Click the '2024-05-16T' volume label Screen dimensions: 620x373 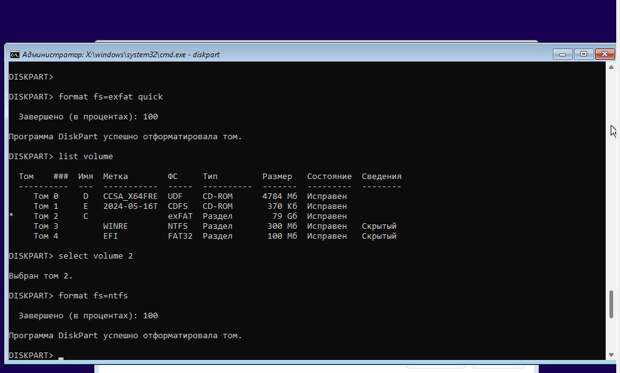click(x=130, y=206)
